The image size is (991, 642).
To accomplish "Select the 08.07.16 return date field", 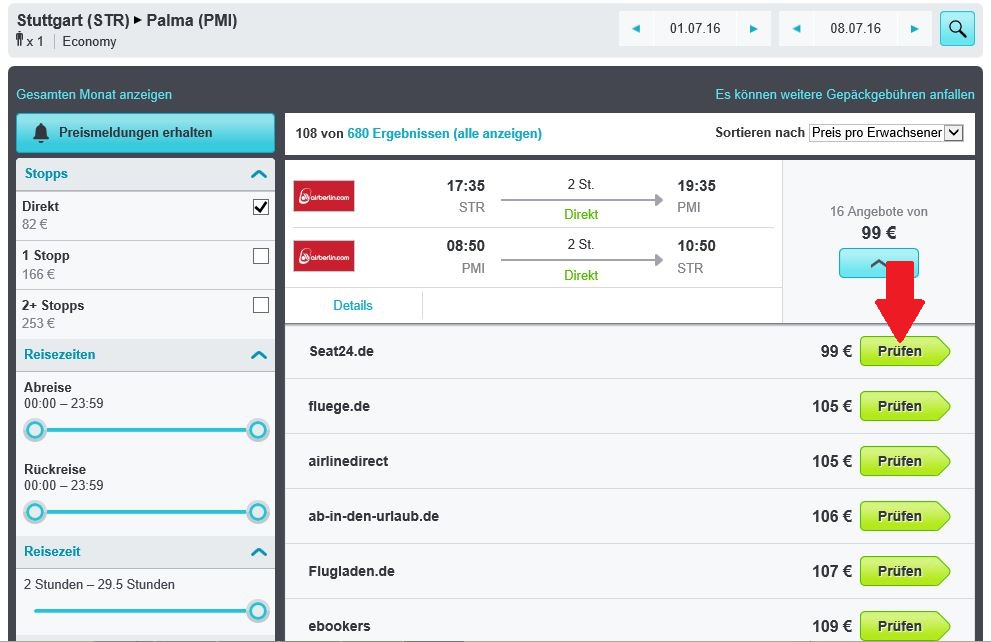I will [855, 28].
